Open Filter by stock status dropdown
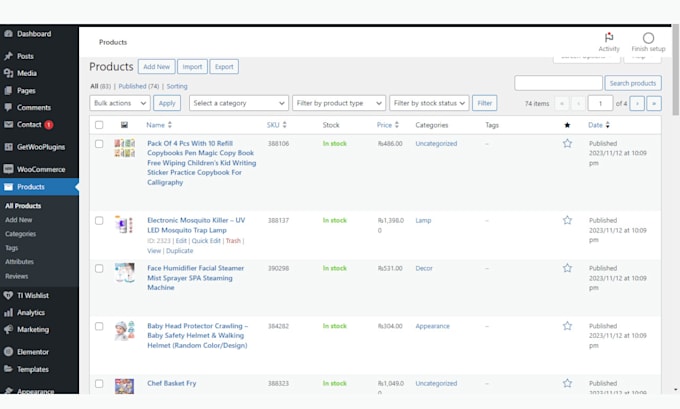 (x=429, y=103)
